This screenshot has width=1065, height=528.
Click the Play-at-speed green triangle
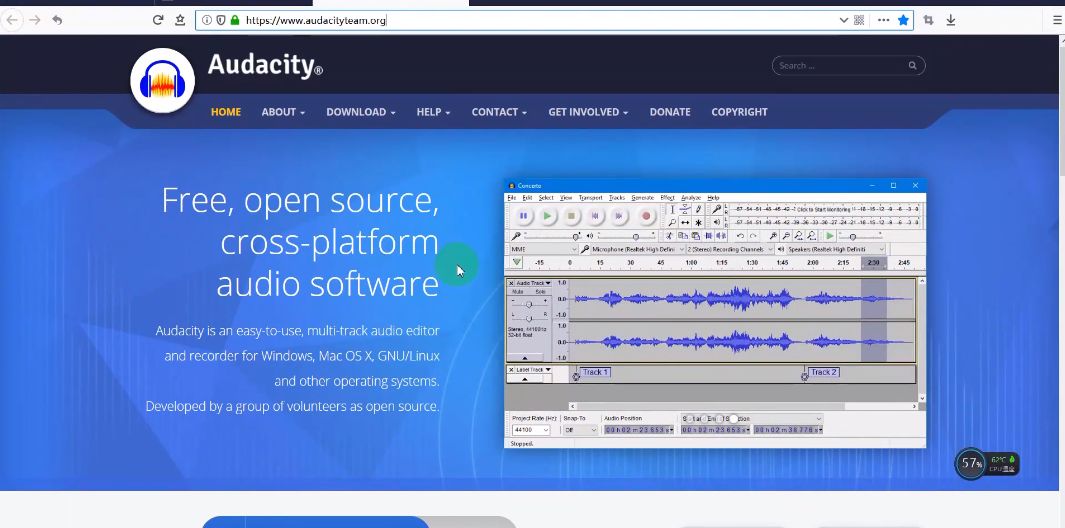click(x=830, y=236)
